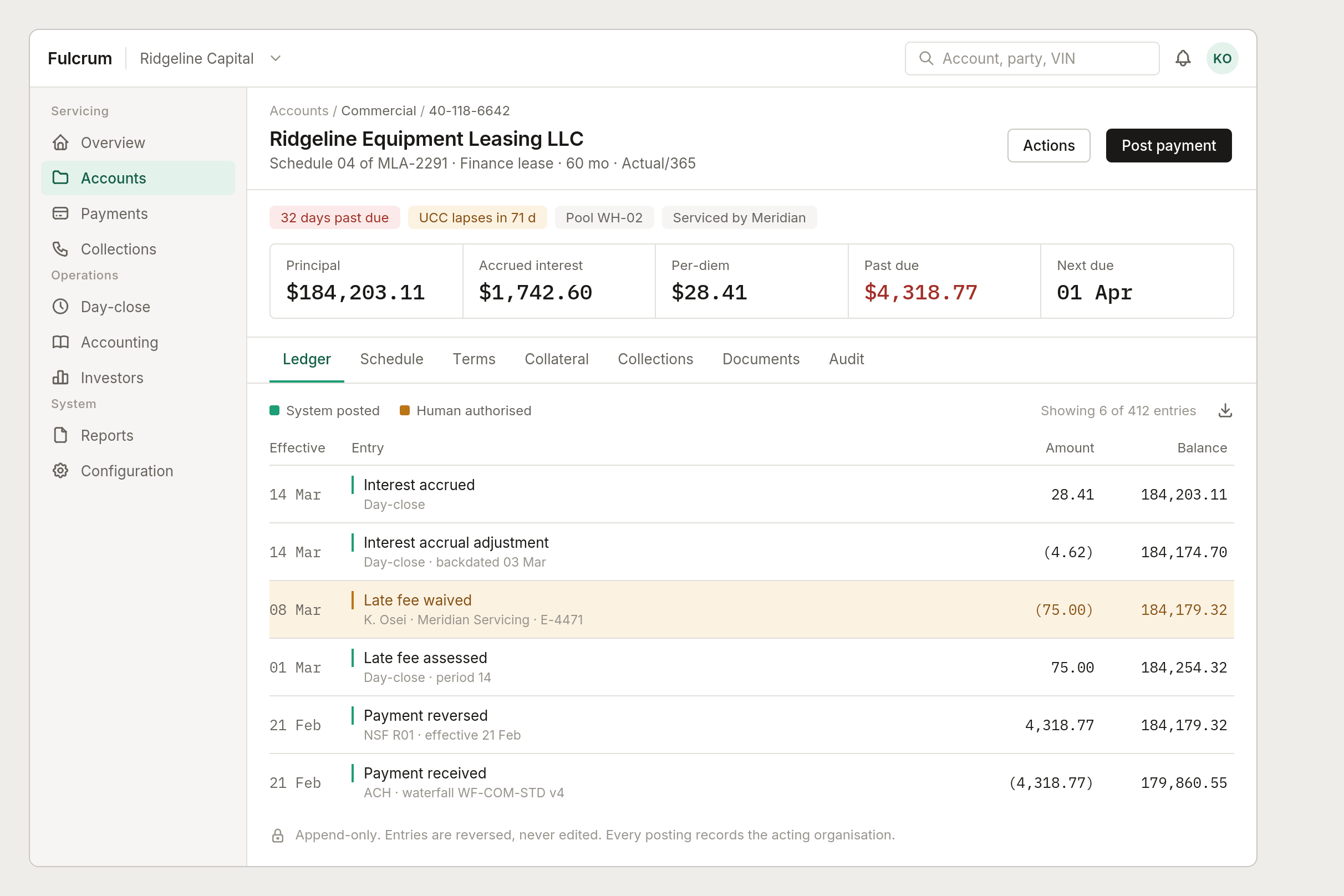Image resolution: width=1344 pixels, height=896 pixels.
Task: Select the Interest accrual adjustment entry
Action: click(x=751, y=552)
